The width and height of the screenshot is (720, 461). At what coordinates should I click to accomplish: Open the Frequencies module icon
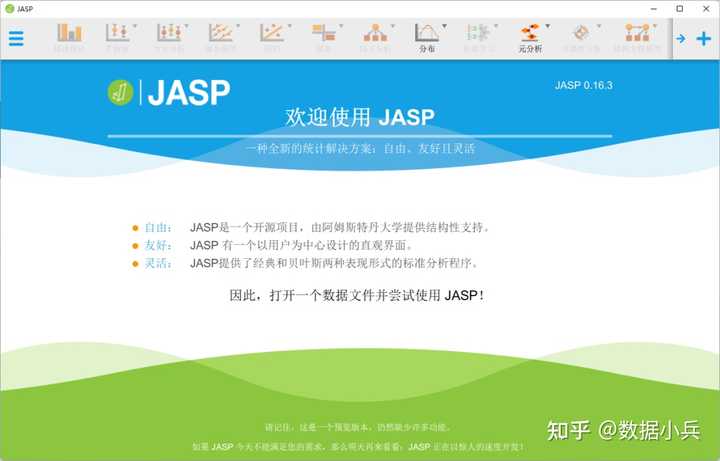click(324, 38)
